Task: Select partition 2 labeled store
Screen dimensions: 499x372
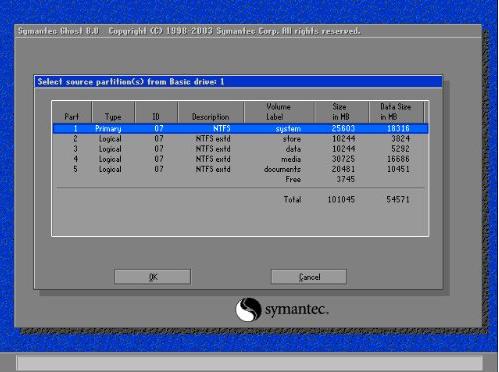Action: pos(240,139)
